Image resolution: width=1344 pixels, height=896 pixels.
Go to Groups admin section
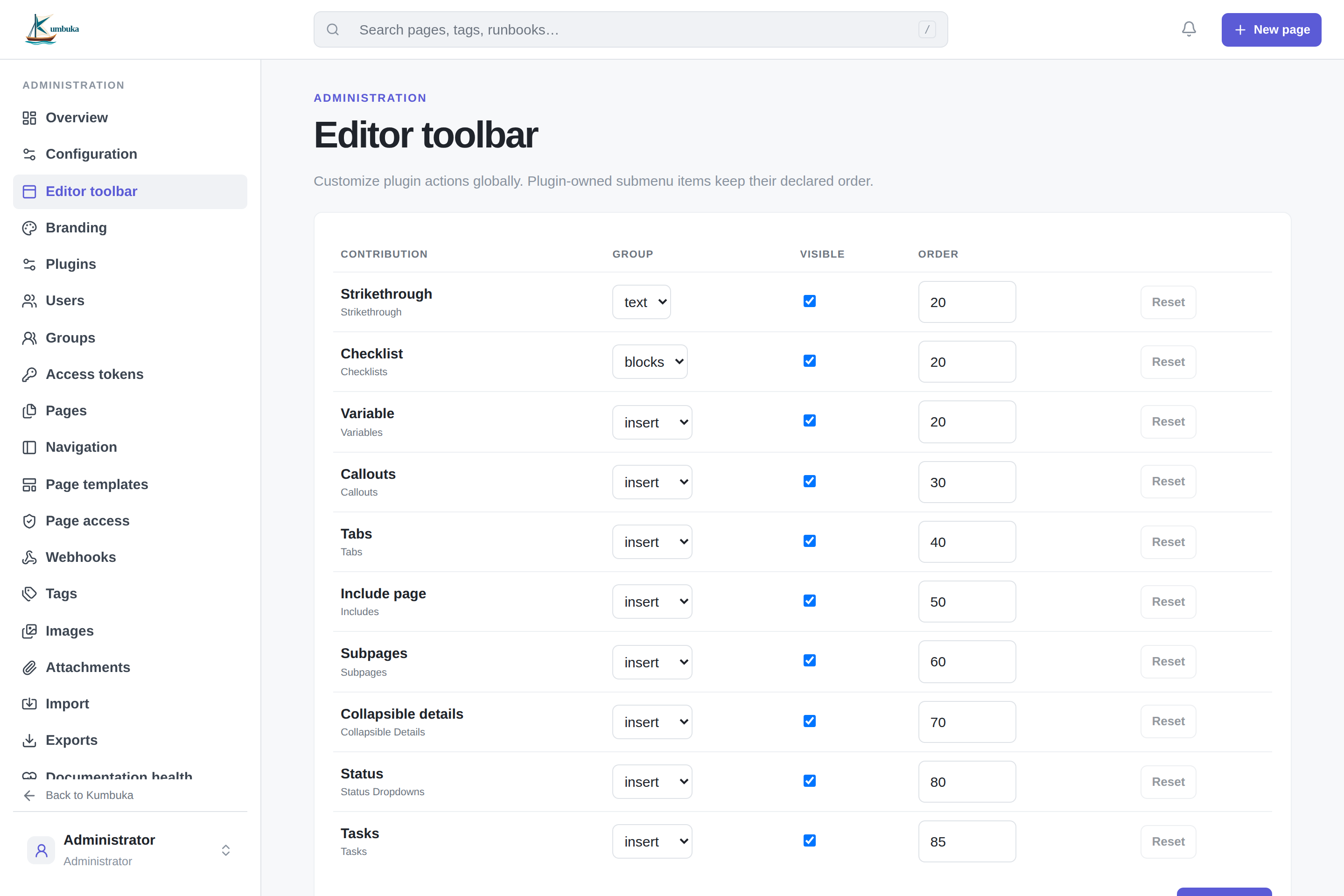[130, 338]
